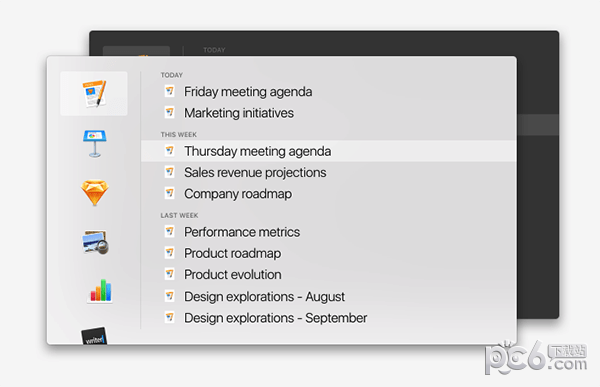Select the Preview app icon
This screenshot has height=387, width=600.
pos(95,242)
